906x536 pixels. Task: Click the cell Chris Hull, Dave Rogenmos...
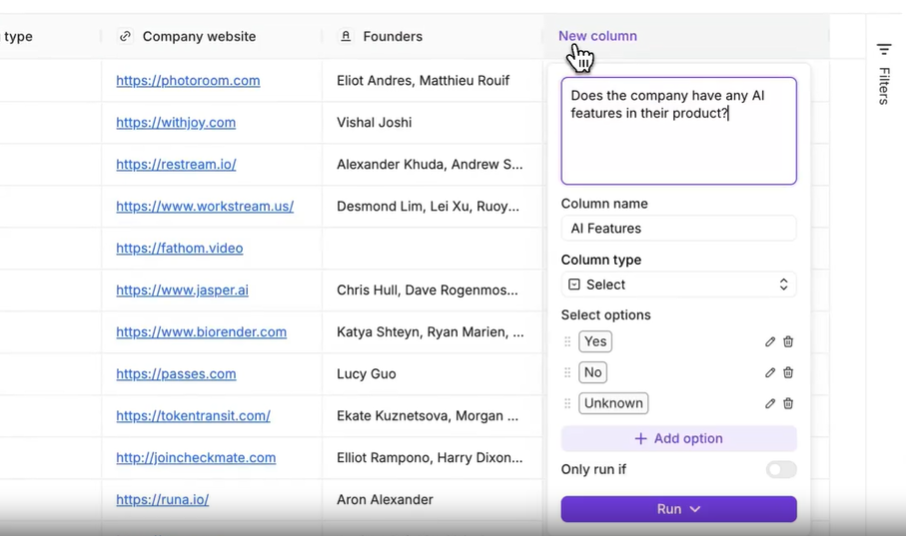point(432,290)
